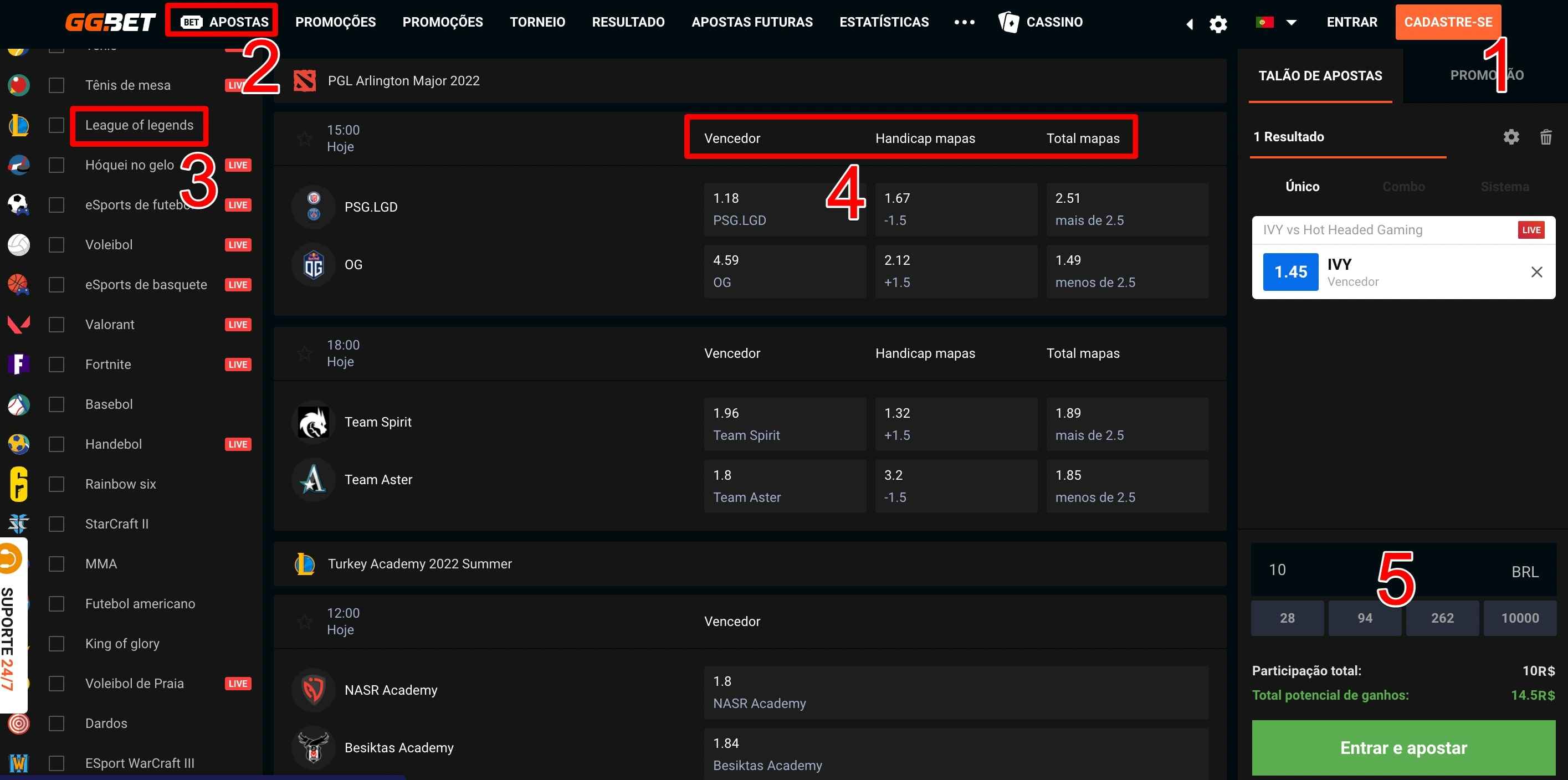Select the Combo bet type tab
1568x780 pixels.
click(1403, 186)
